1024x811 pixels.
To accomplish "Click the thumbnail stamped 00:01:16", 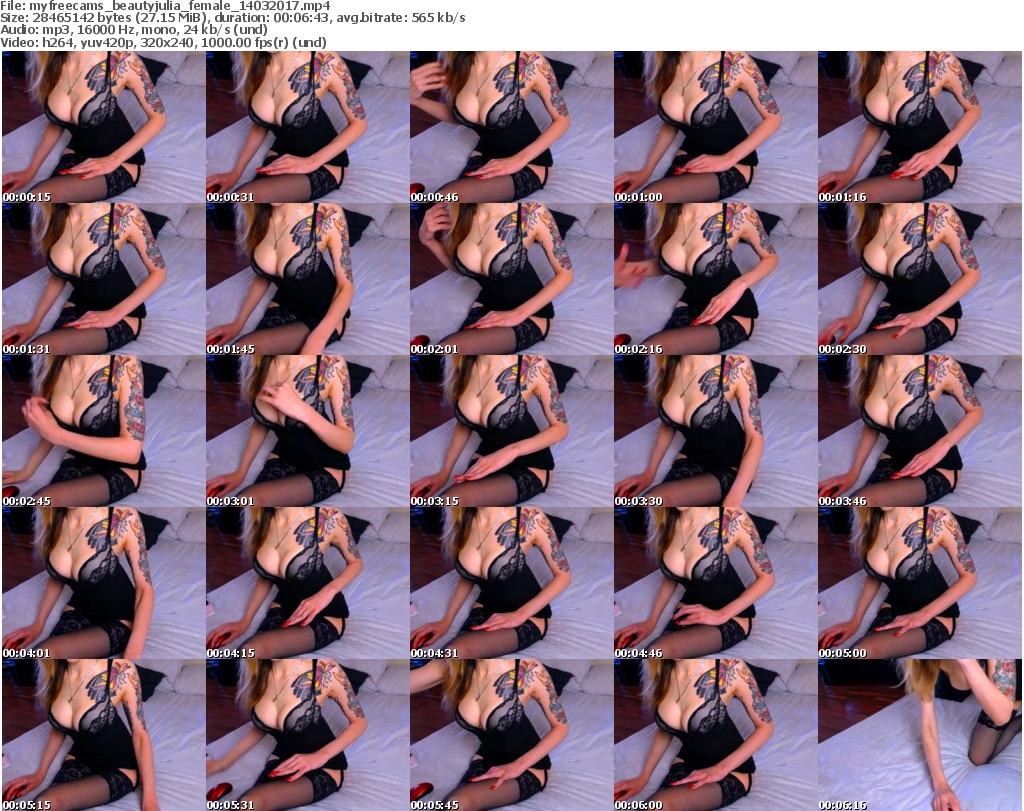I will click(920, 127).
